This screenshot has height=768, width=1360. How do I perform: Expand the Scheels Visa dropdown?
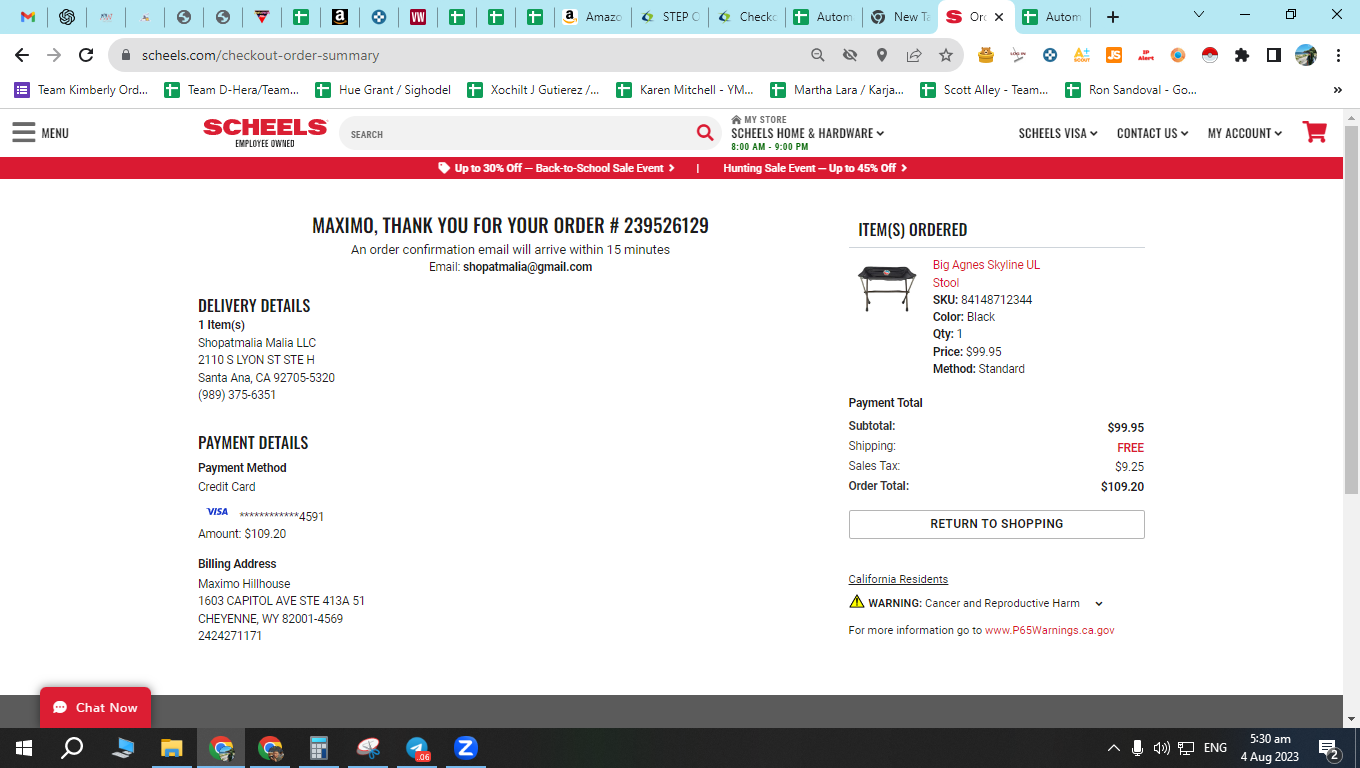(x=1058, y=133)
